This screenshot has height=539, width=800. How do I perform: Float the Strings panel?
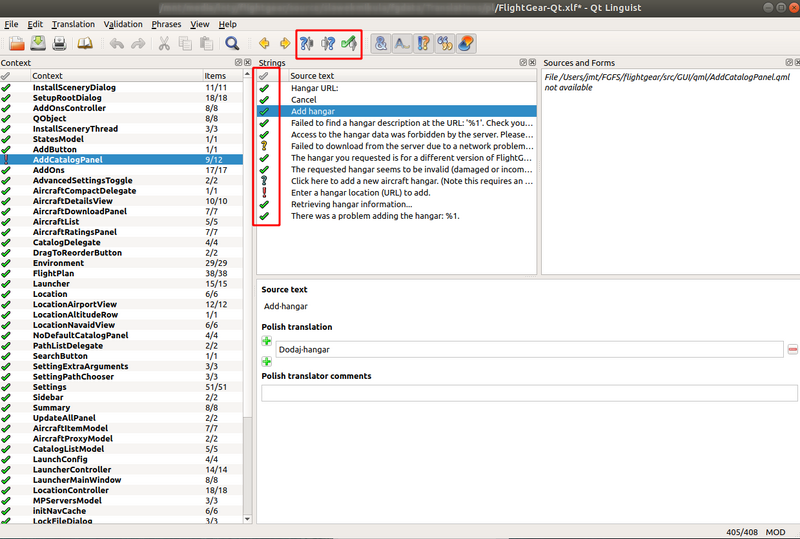523,62
